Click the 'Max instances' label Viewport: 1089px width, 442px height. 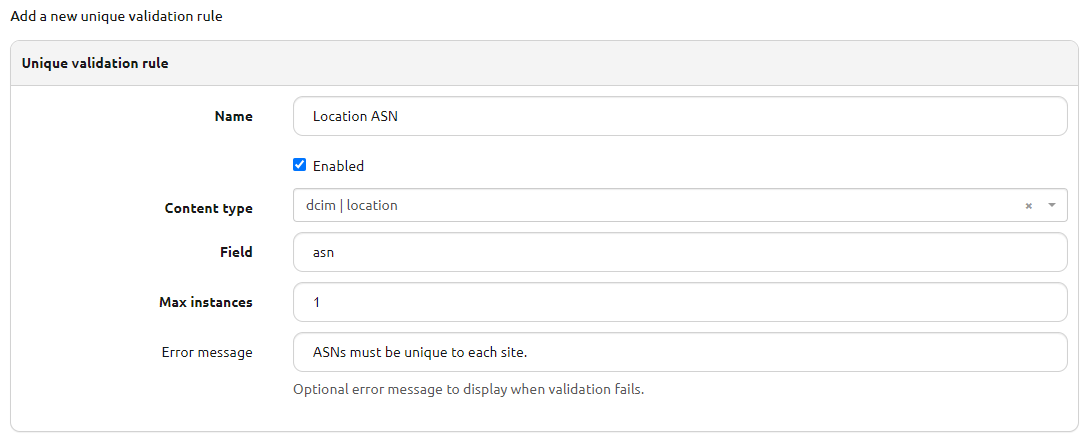click(206, 301)
